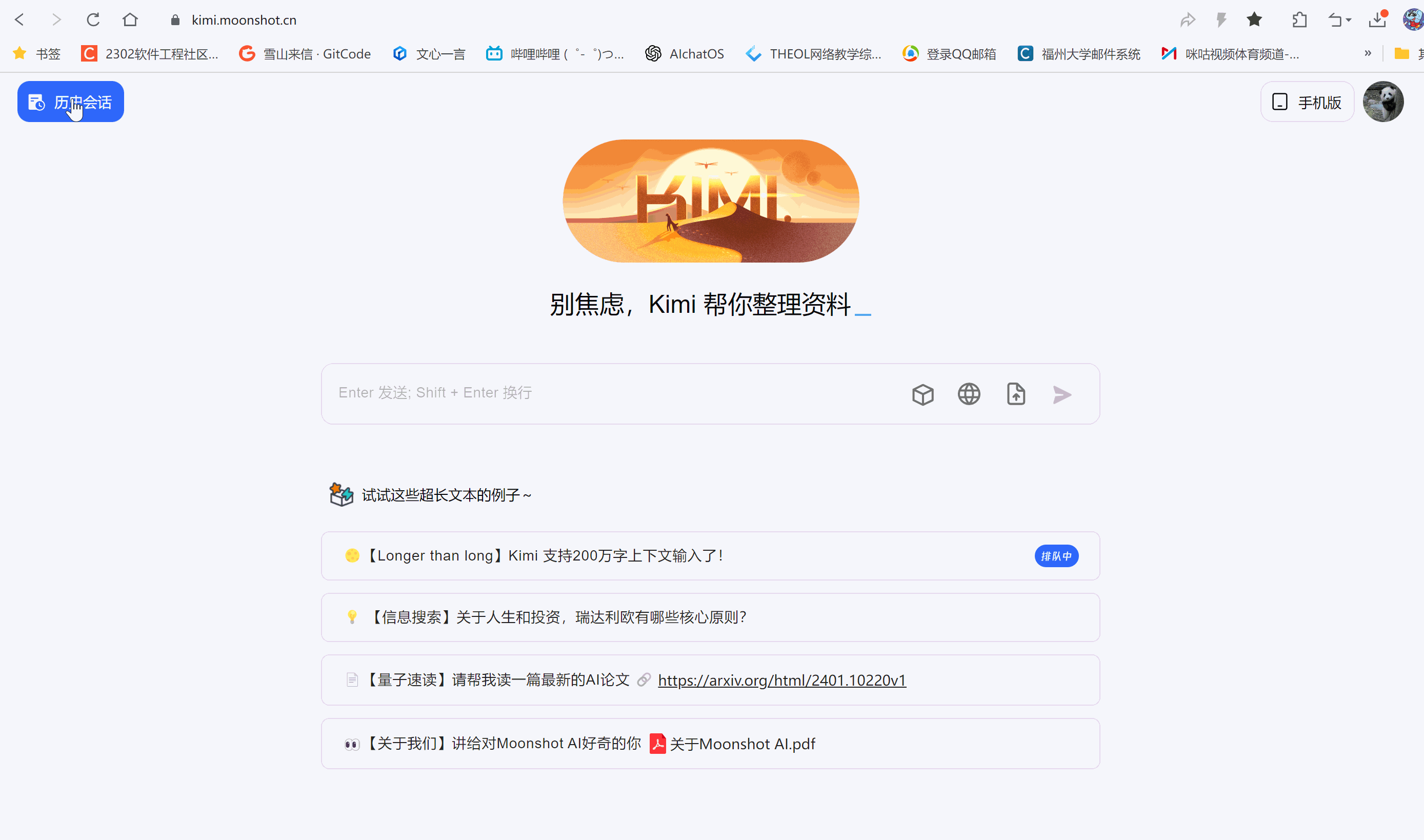Open the cube Kimi+ tools icon
1424x840 pixels.
pos(922,394)
